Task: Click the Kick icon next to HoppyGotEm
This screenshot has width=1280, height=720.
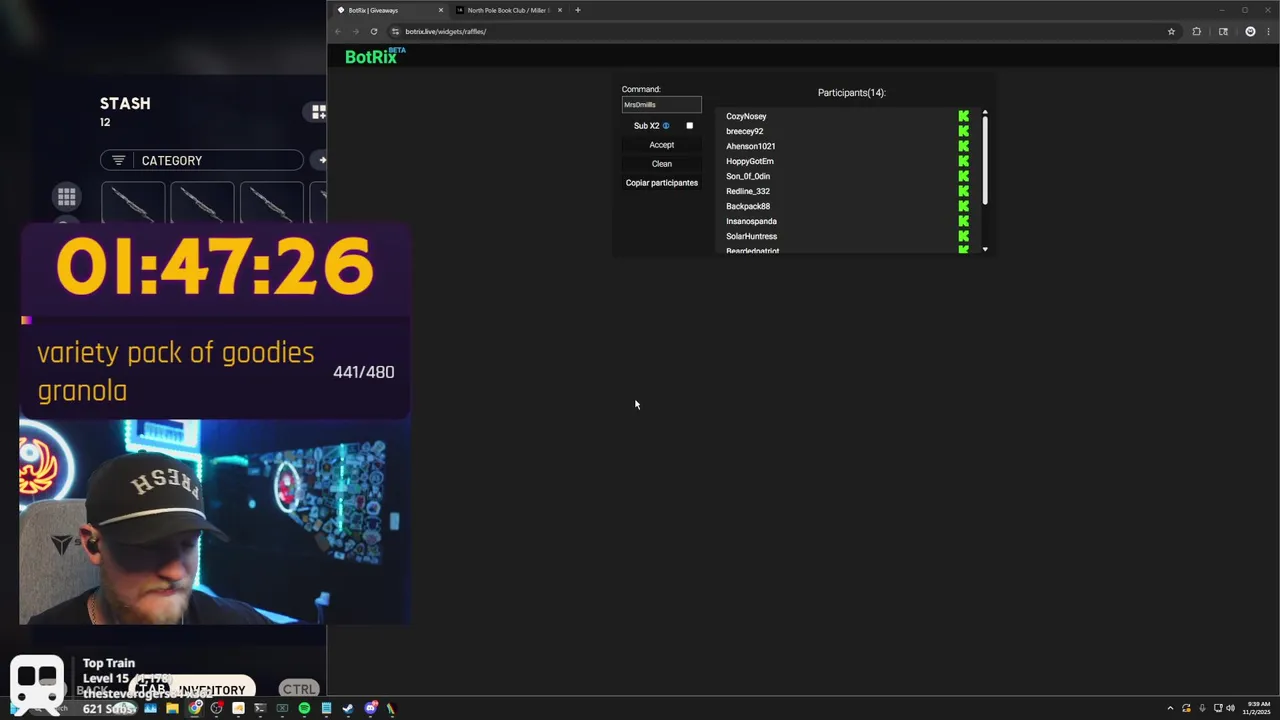Action: point(963,161)
